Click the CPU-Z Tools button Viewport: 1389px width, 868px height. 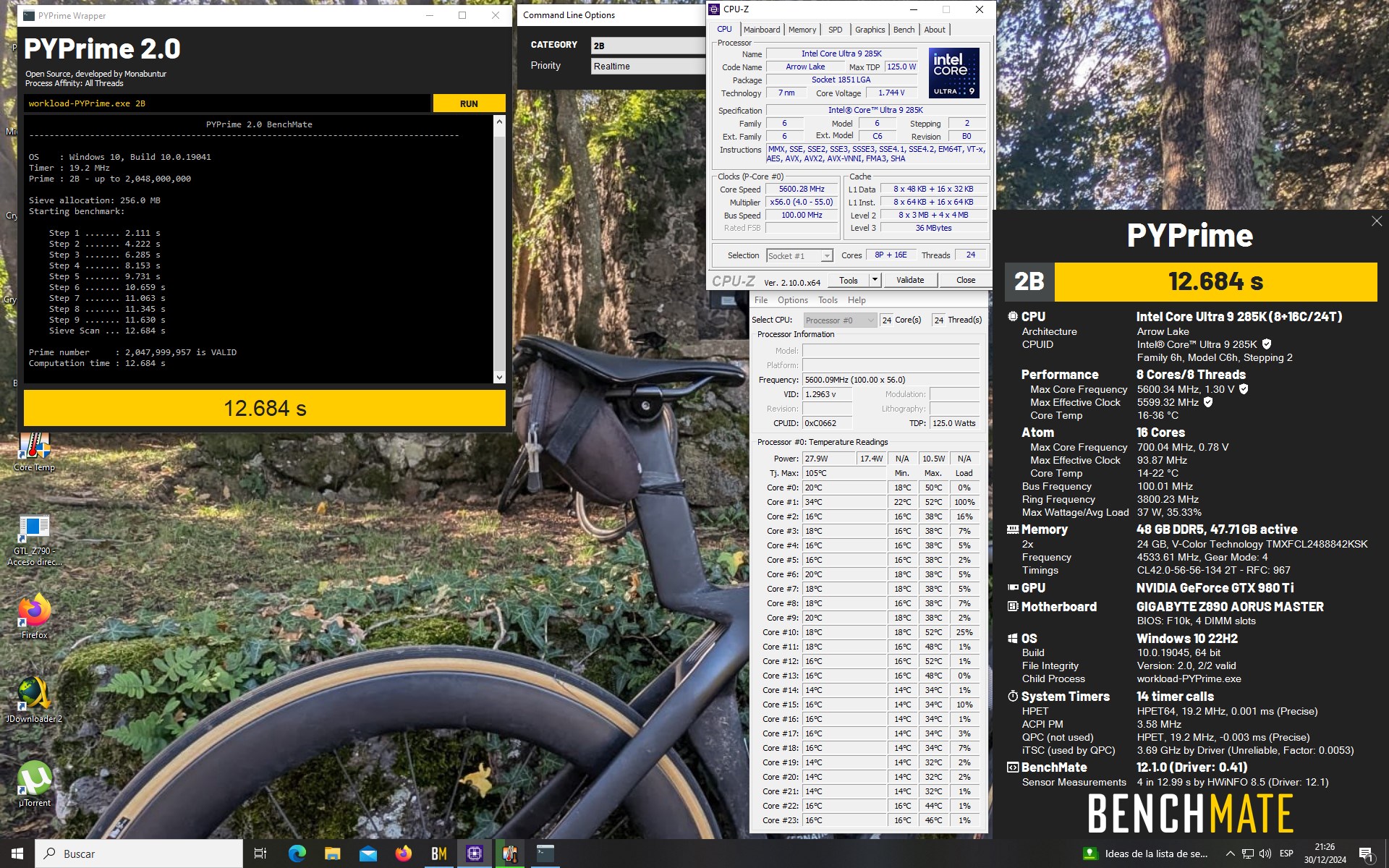(x=849, y=280)
